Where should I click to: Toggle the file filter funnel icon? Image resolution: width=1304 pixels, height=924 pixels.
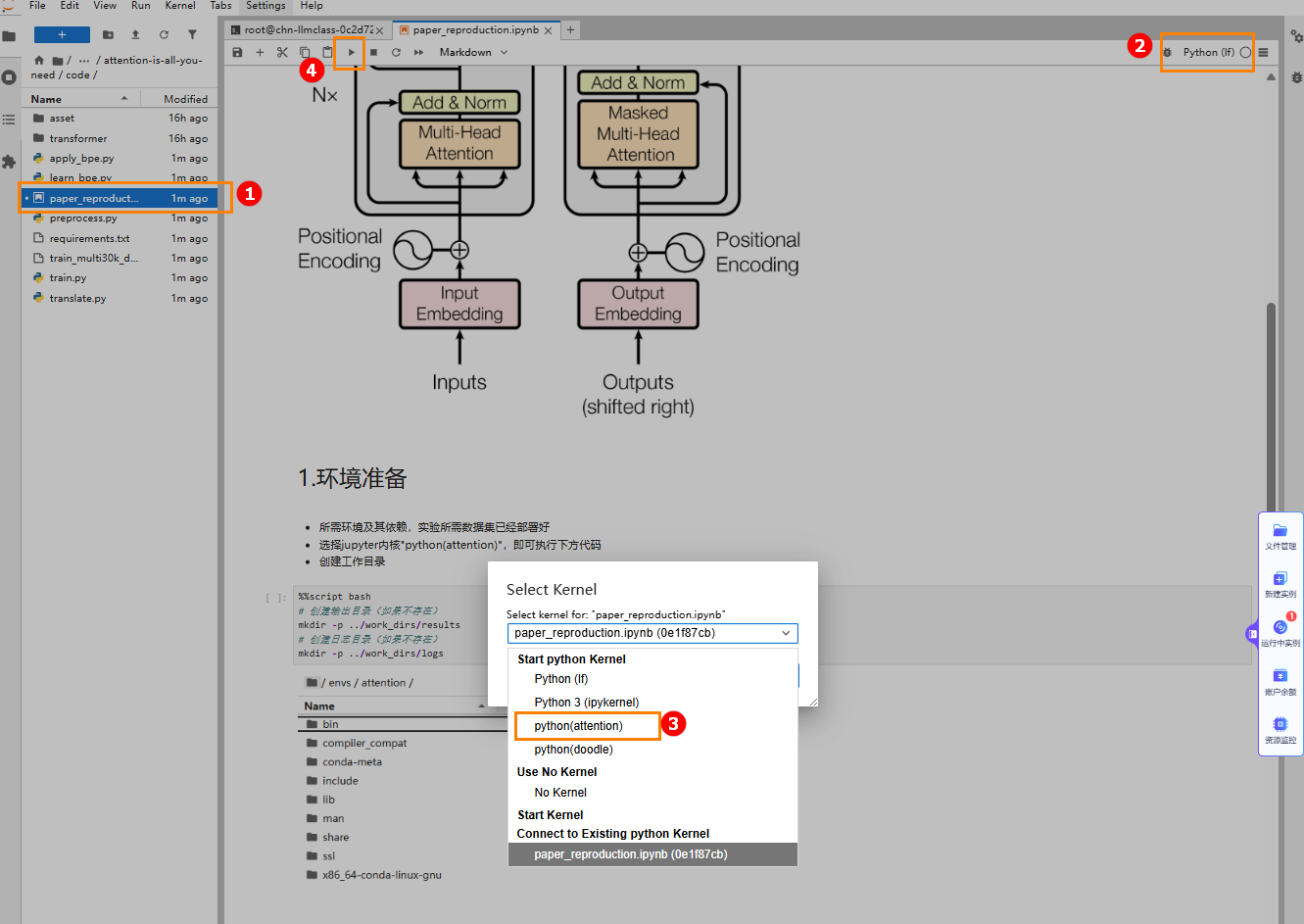(x=192, y=35)
